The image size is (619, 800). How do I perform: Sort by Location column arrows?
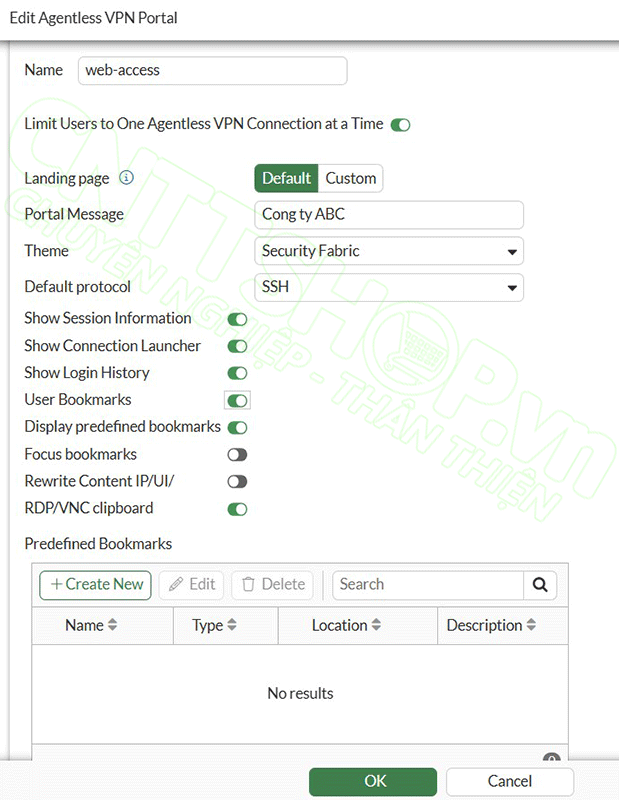pyautogui.click(x=376, y=626)
